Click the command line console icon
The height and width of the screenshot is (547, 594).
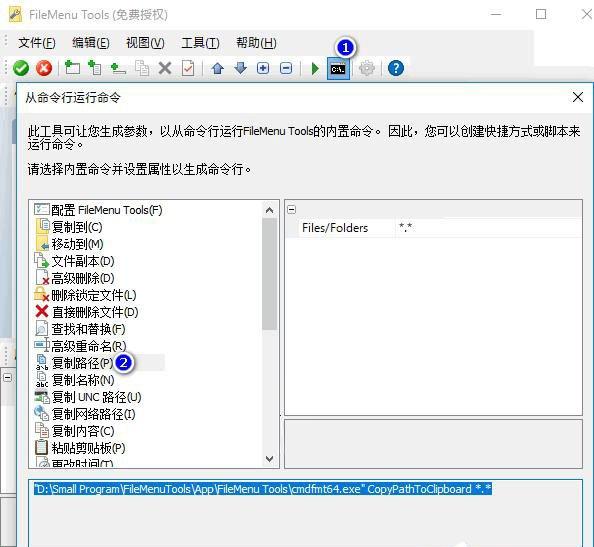pyautogui.click(x=338, y=69)
